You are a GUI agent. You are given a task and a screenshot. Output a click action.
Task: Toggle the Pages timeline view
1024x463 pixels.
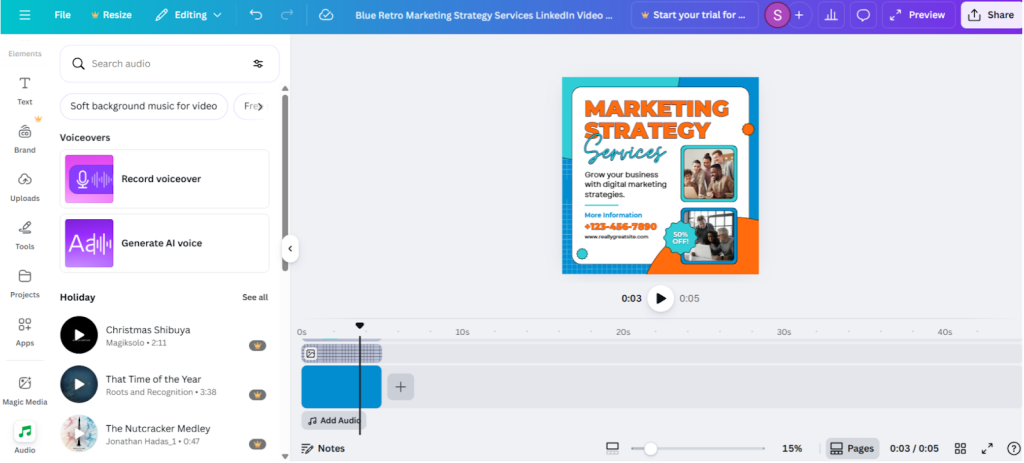click(x=852, y=449)
